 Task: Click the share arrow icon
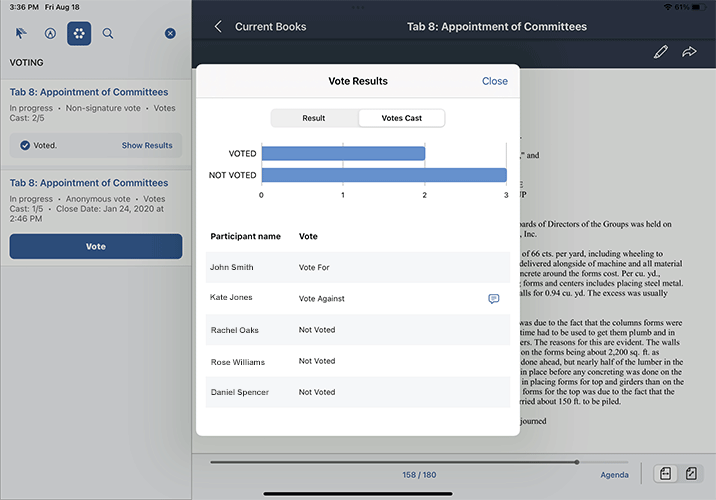point(689,52)
